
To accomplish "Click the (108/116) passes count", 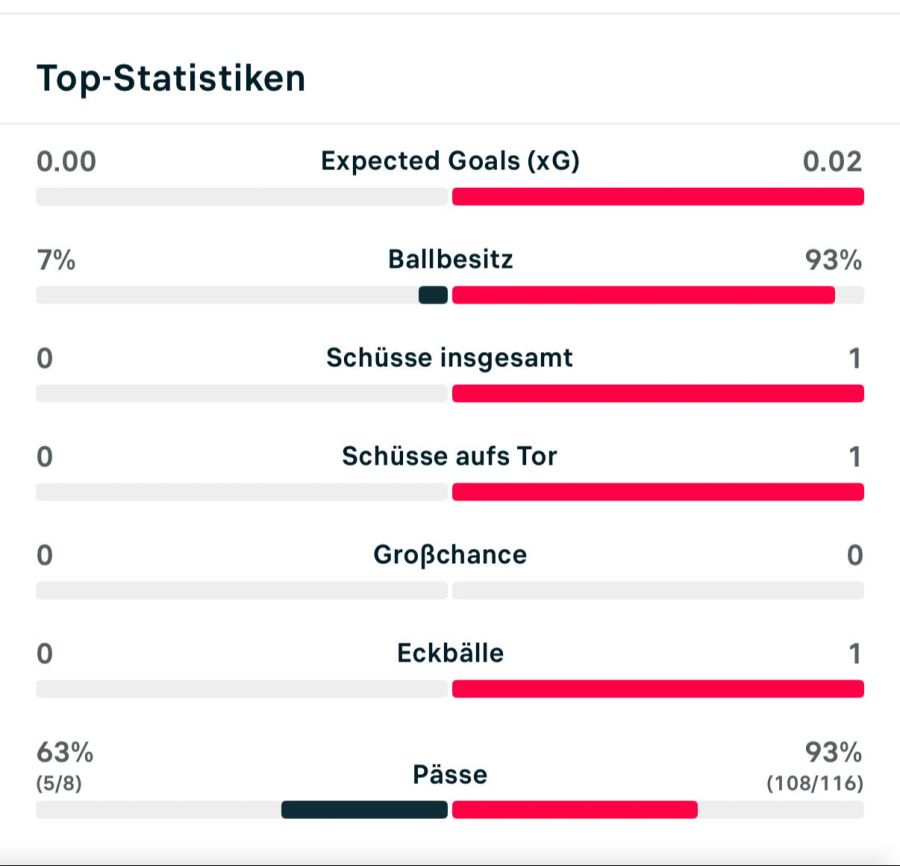I will (x=814, y=783).
